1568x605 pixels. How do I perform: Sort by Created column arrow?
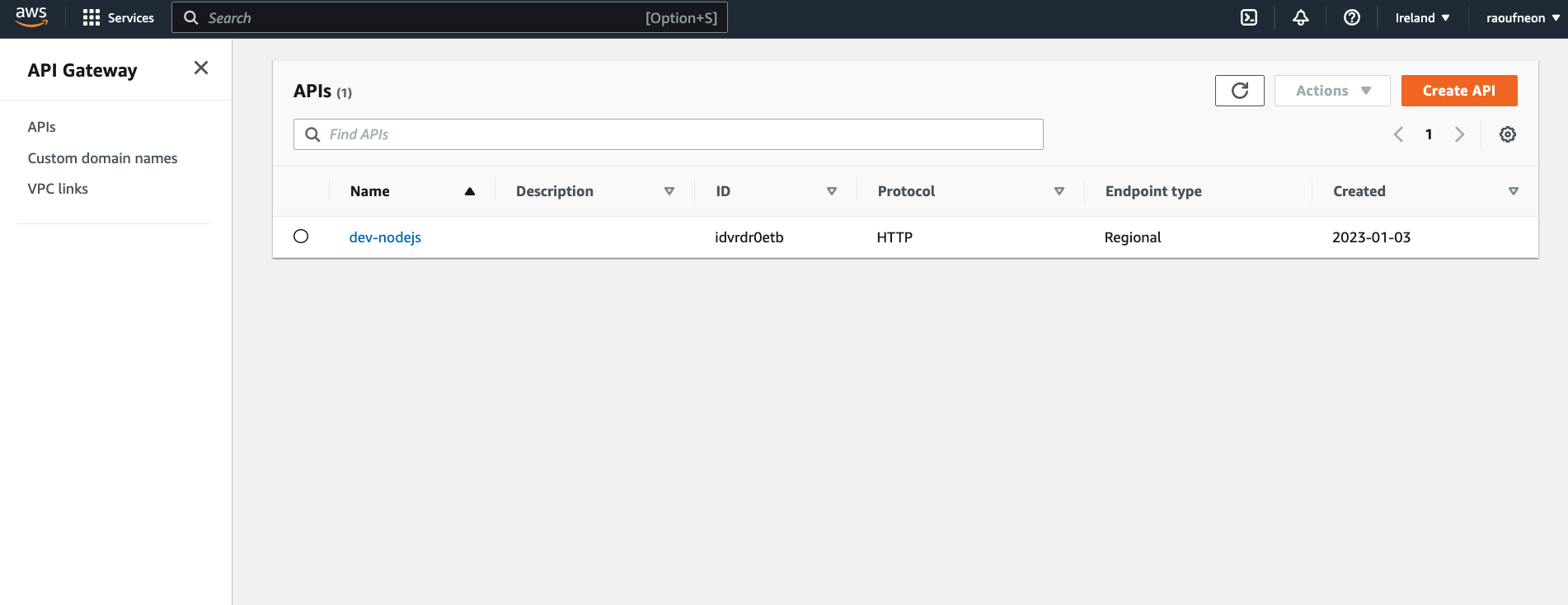[x=1514, y=191]
